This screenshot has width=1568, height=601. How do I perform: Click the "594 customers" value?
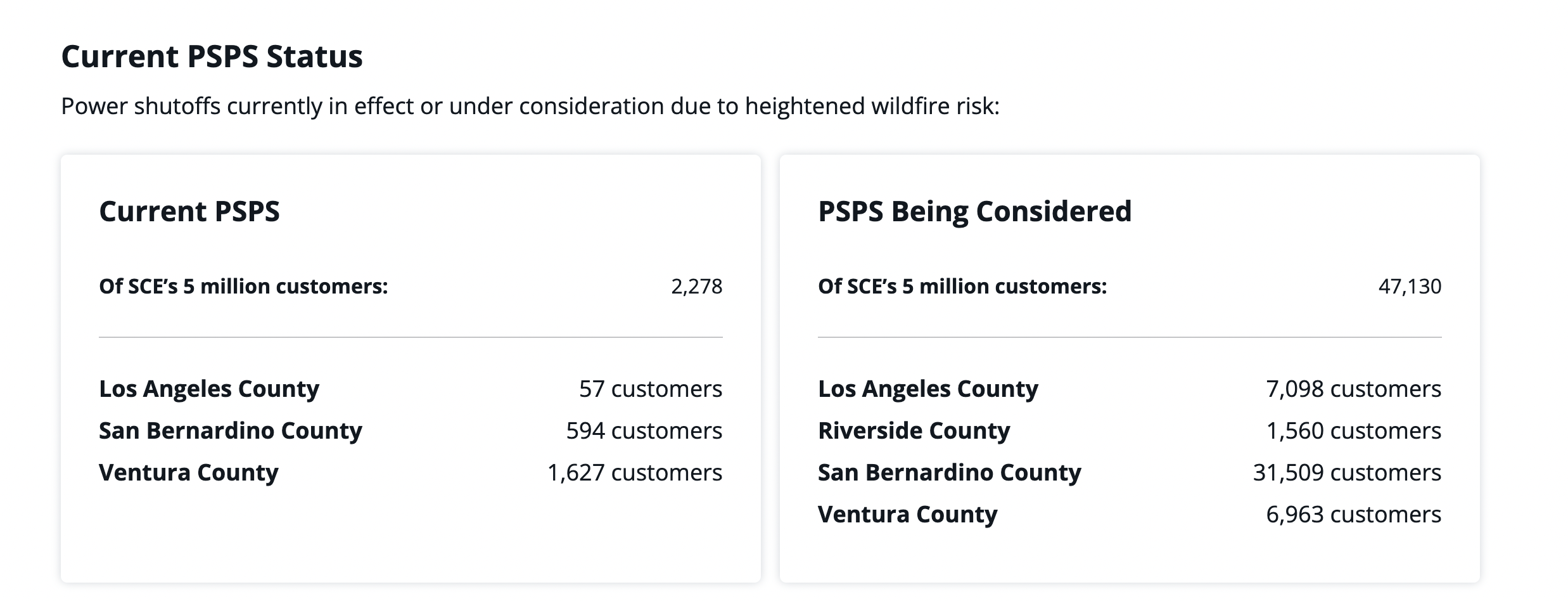(x=644, y=430)
